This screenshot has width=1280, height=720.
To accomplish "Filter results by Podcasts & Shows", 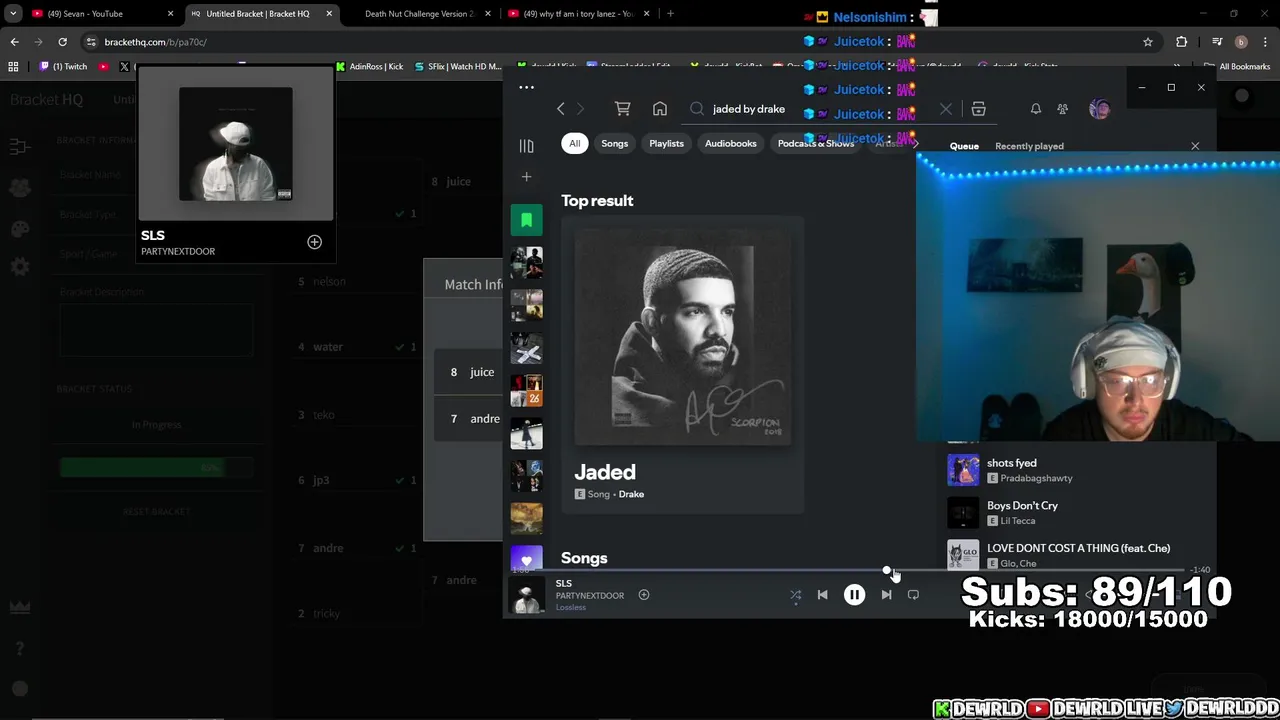I will (x=816, y=144).
